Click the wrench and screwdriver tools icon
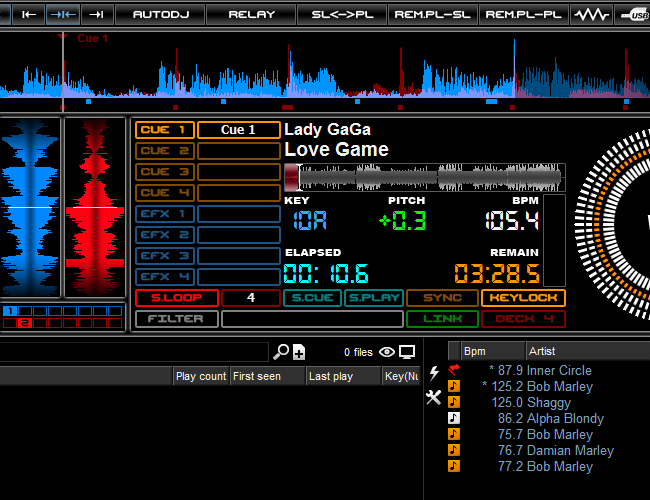 (434, 398)
